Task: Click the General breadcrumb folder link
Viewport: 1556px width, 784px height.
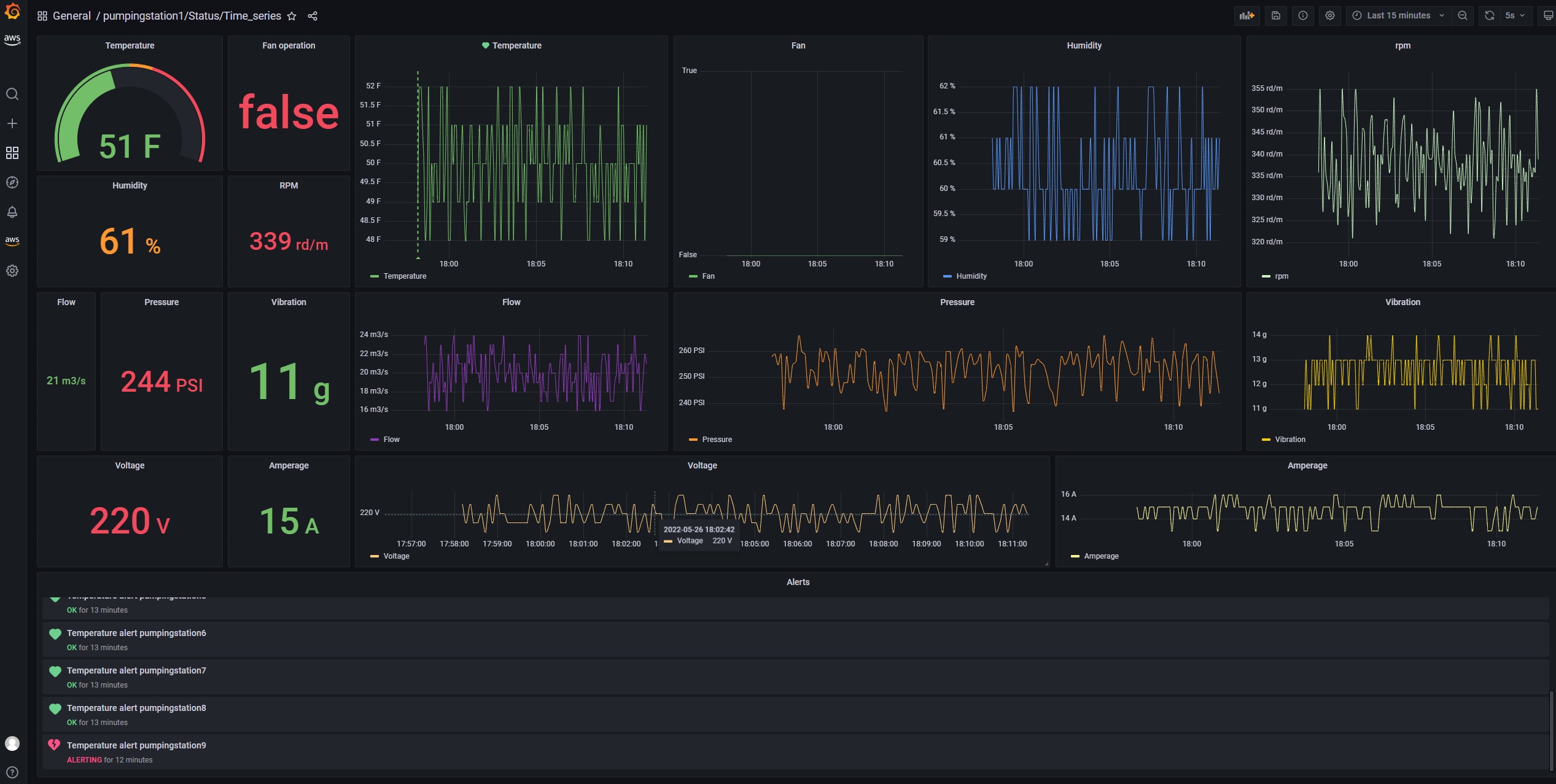Action: pyautogui.click(x=72, y=16)
